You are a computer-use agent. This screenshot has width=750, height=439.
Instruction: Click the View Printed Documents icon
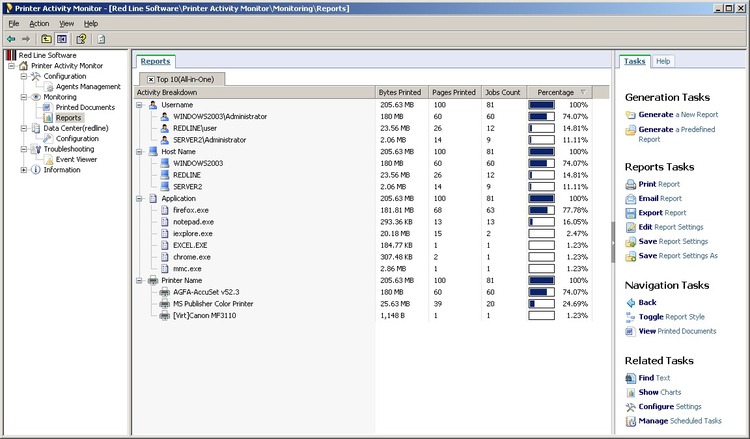[x=630, y=331]
